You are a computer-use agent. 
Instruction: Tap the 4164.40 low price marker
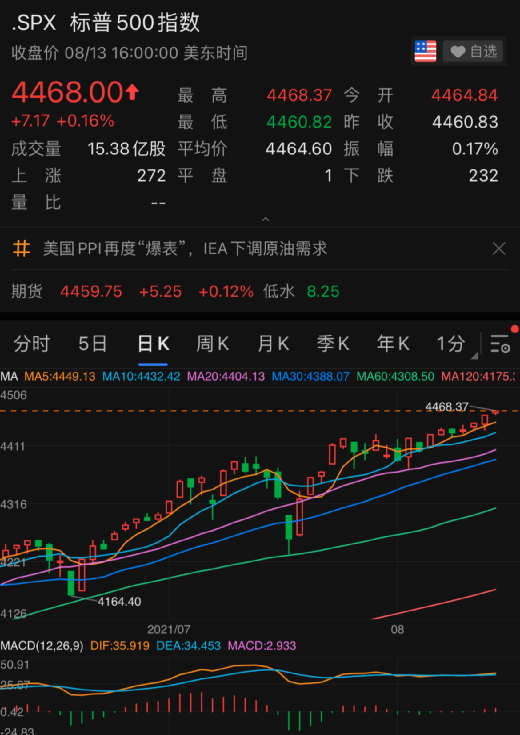click(x=119, y=601)
